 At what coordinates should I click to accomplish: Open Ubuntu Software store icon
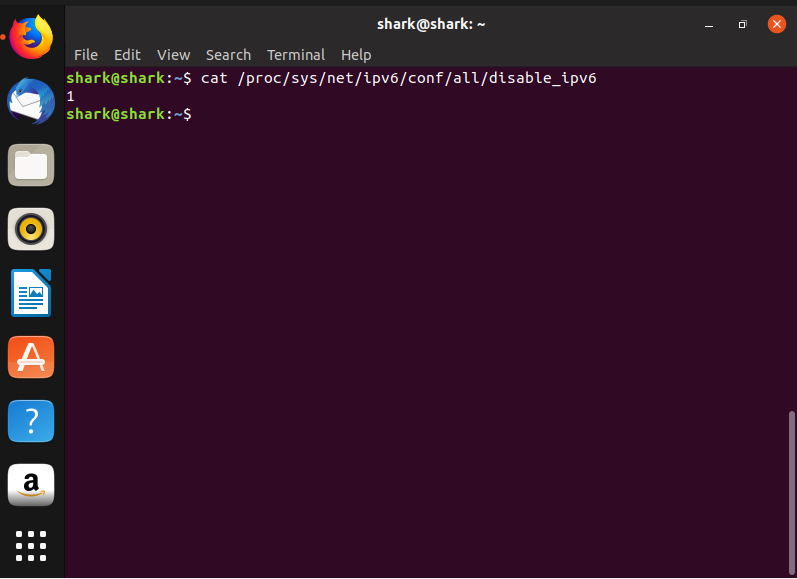coord(31,357)
